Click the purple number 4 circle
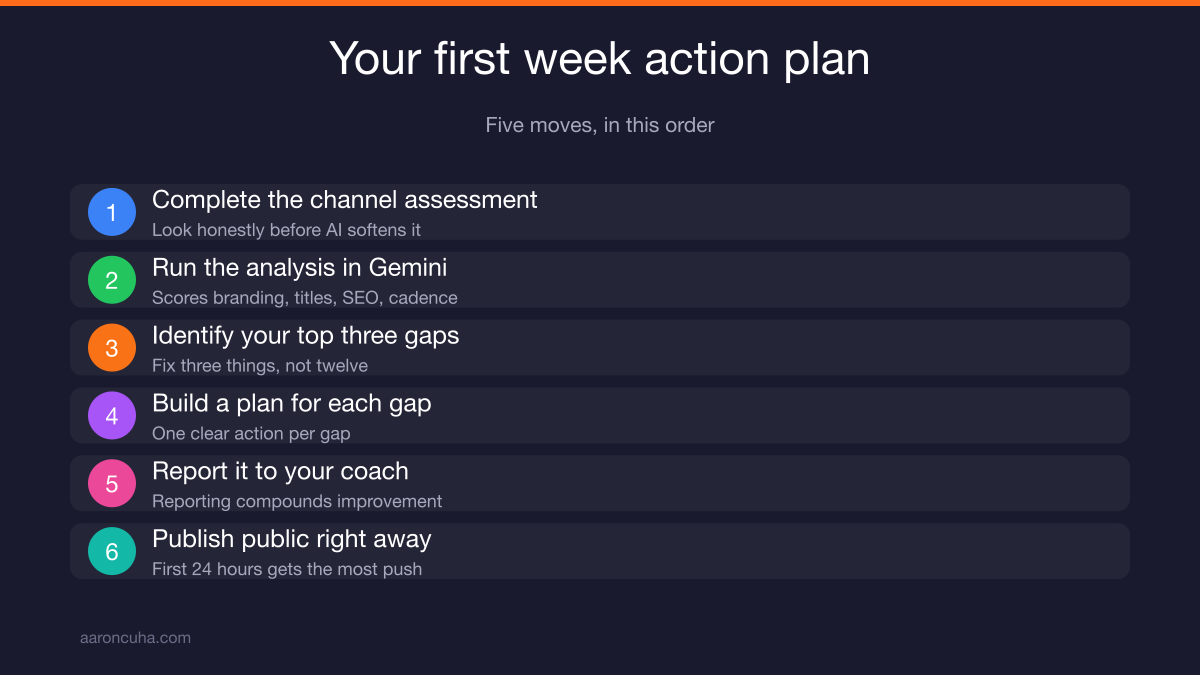Image resolution: width=1200 pixels, height=675 pixels. pyautogui.click(x=112, y=416)
